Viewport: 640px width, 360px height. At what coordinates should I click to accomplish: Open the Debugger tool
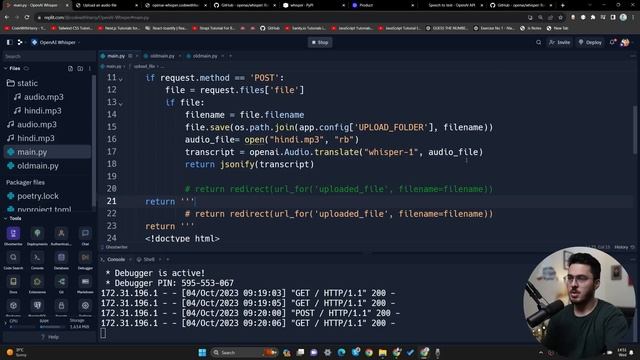tap(85, 258)
